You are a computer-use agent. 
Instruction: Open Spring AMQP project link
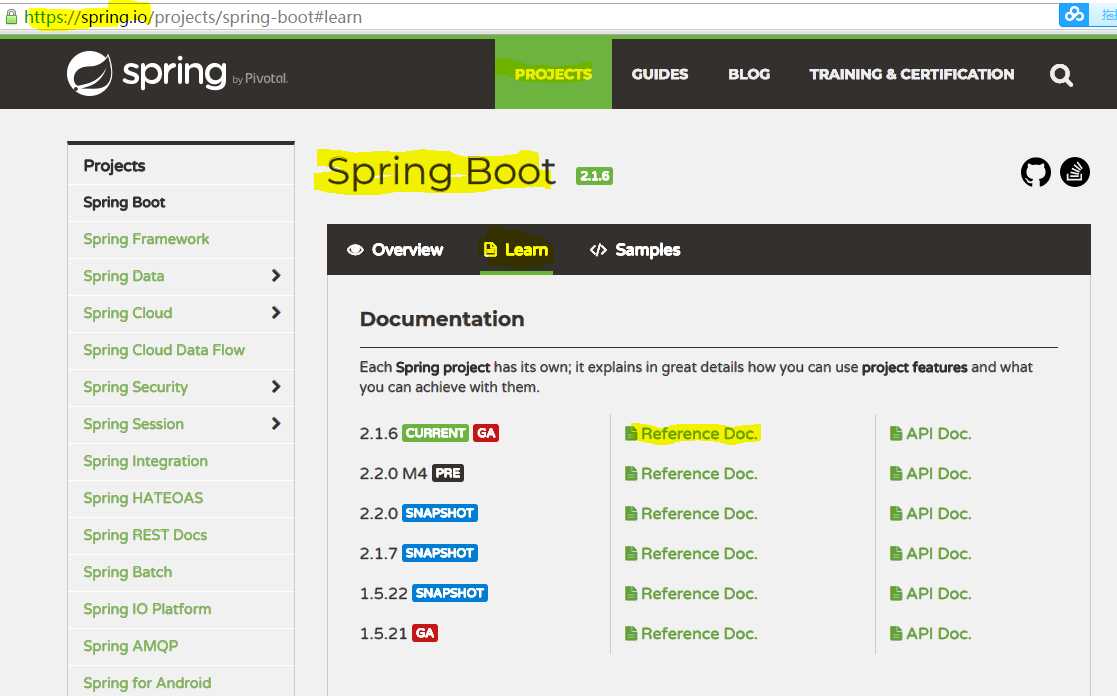pyautogui.click(x=130, y=646)
